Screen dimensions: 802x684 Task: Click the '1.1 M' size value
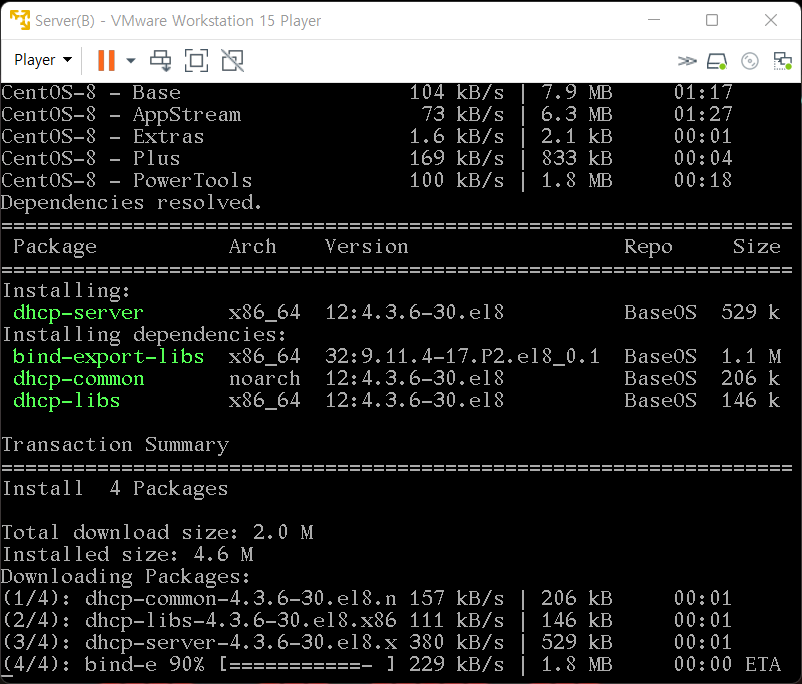click(750, 357)
